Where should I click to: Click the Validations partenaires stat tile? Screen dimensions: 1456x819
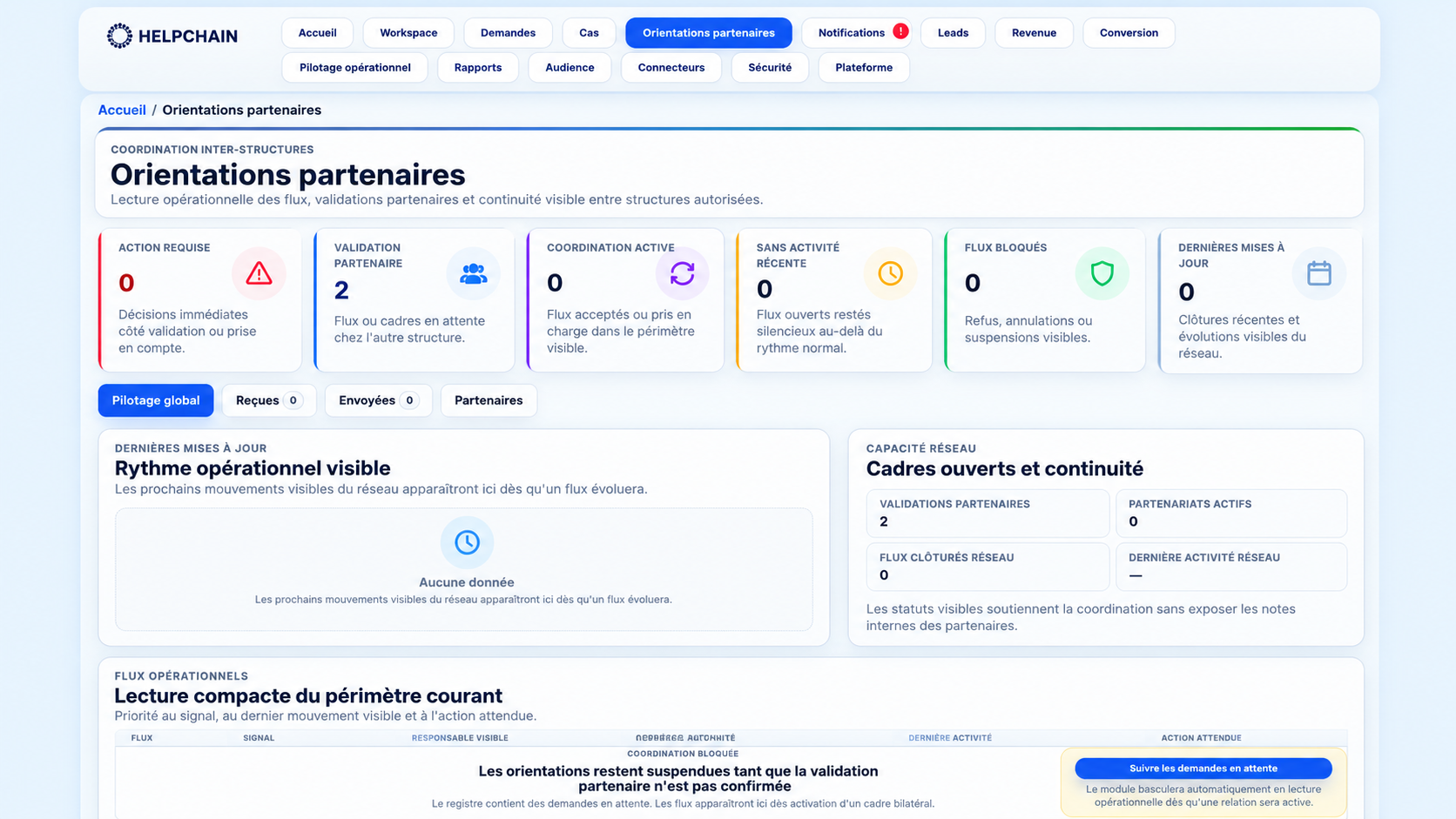pyautogui.click(x=988, y=514)
